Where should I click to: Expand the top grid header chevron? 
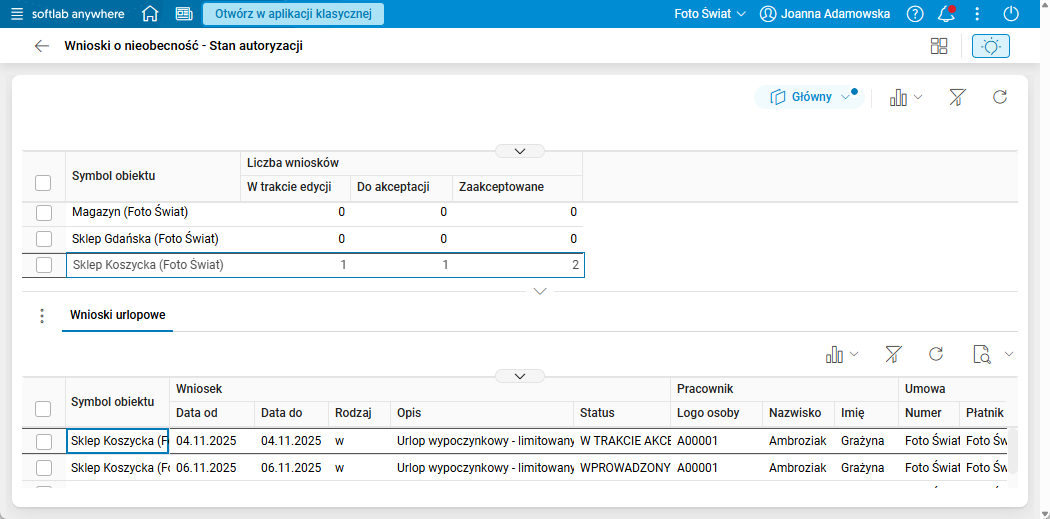coord(520,151)
